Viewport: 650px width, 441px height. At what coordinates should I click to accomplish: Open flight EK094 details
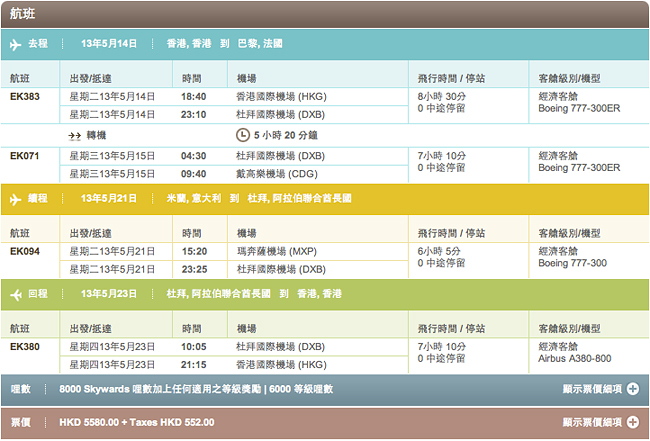25,251
